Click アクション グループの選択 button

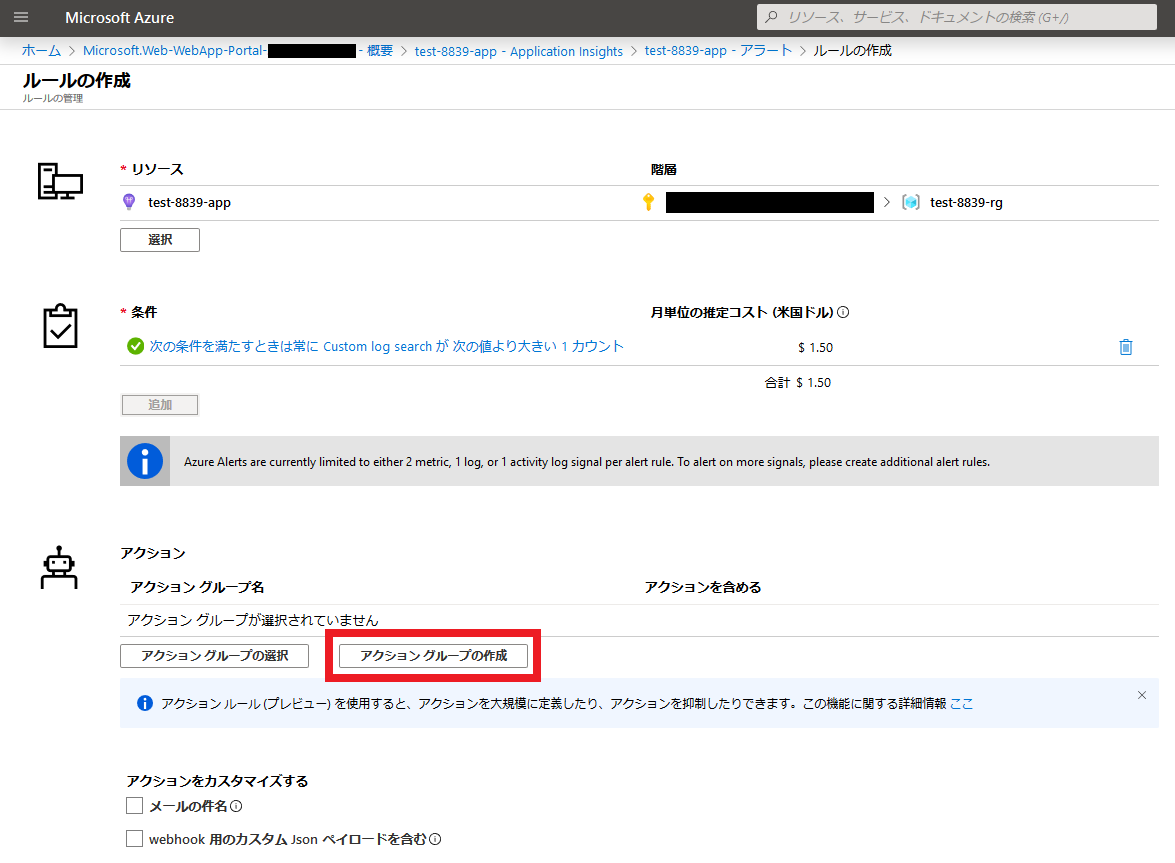(x=214, y=655)
